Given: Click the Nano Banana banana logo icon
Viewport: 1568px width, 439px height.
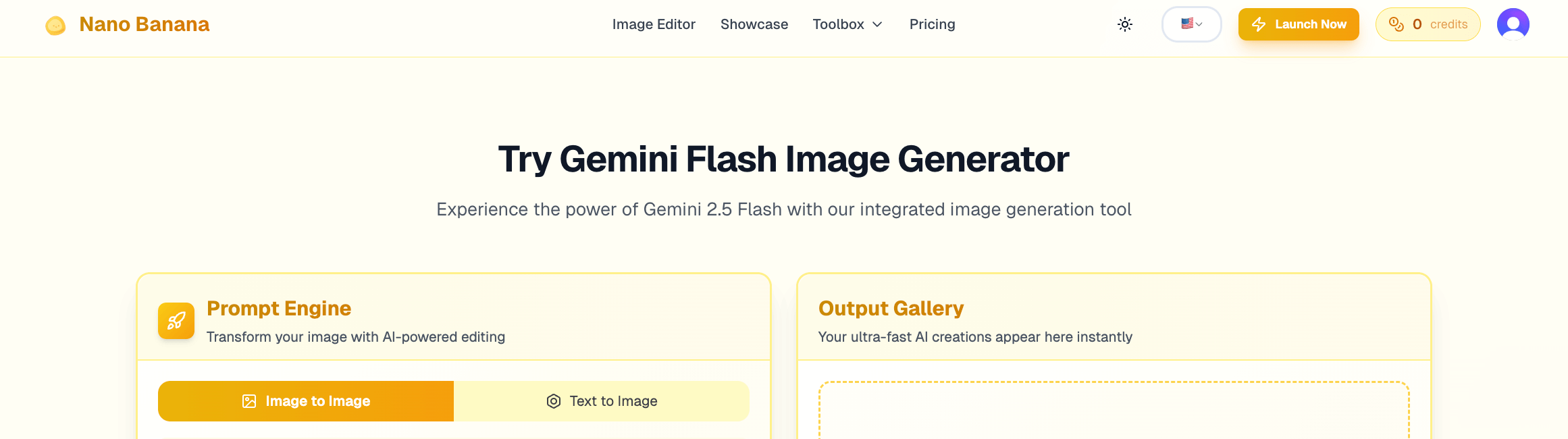Looking at the screenshot, I should (55, 24).
